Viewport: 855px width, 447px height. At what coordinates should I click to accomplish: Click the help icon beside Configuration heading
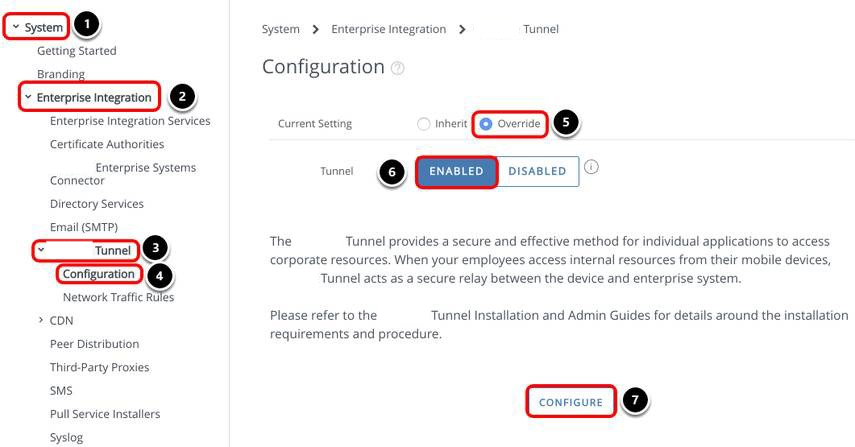coord(399,69)
